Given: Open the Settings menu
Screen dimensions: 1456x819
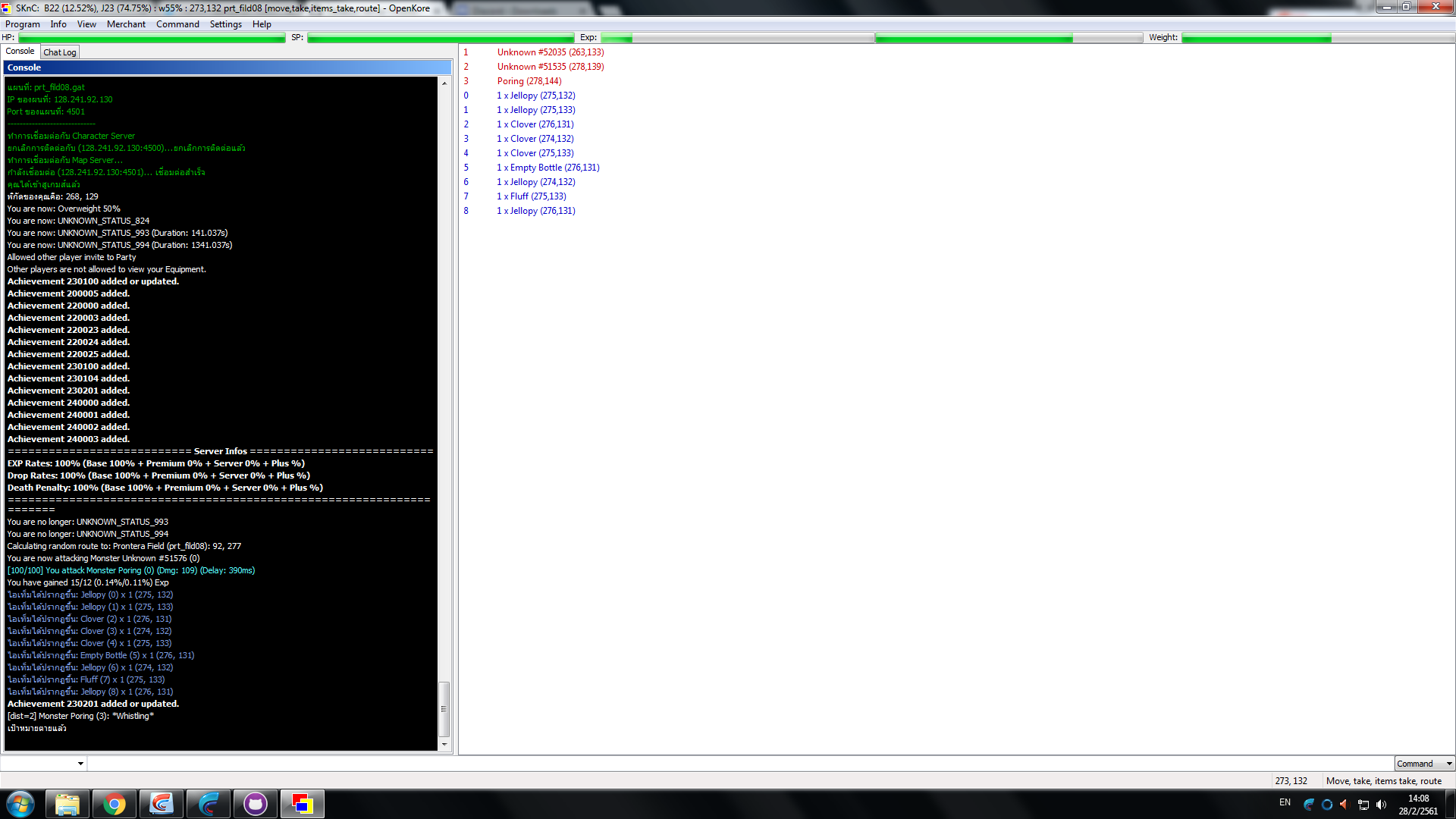Looking at the screenshot, I should pyautogui.click(x=225, y=24).
